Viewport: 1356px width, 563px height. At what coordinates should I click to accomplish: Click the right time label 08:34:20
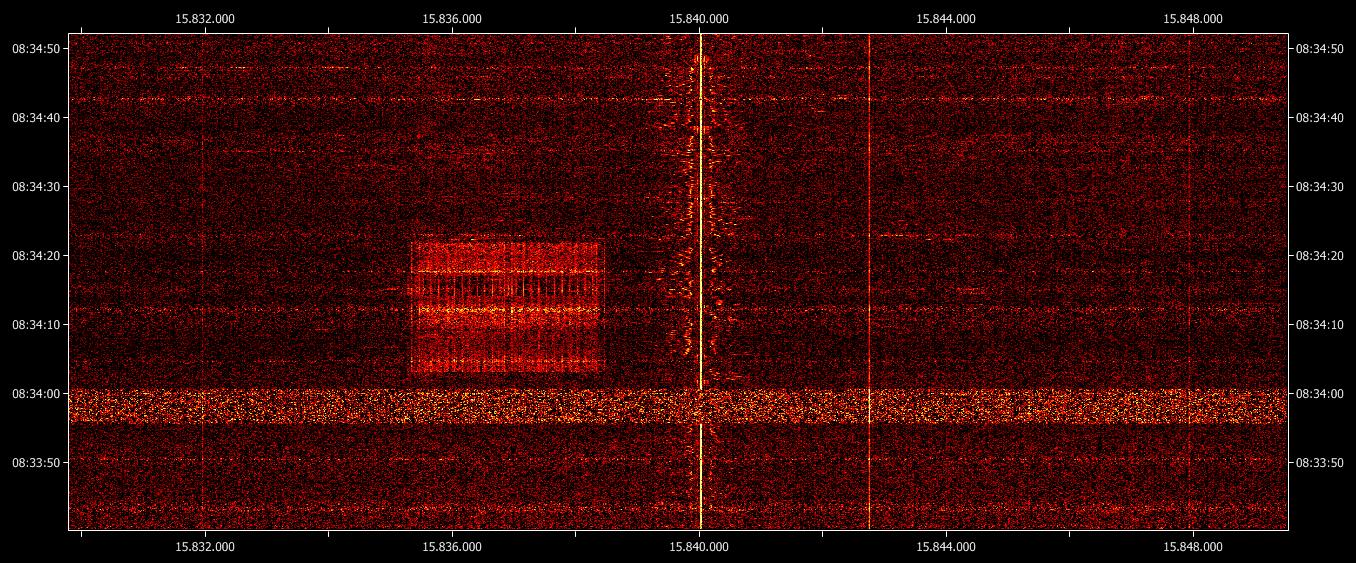(1320, 256)
